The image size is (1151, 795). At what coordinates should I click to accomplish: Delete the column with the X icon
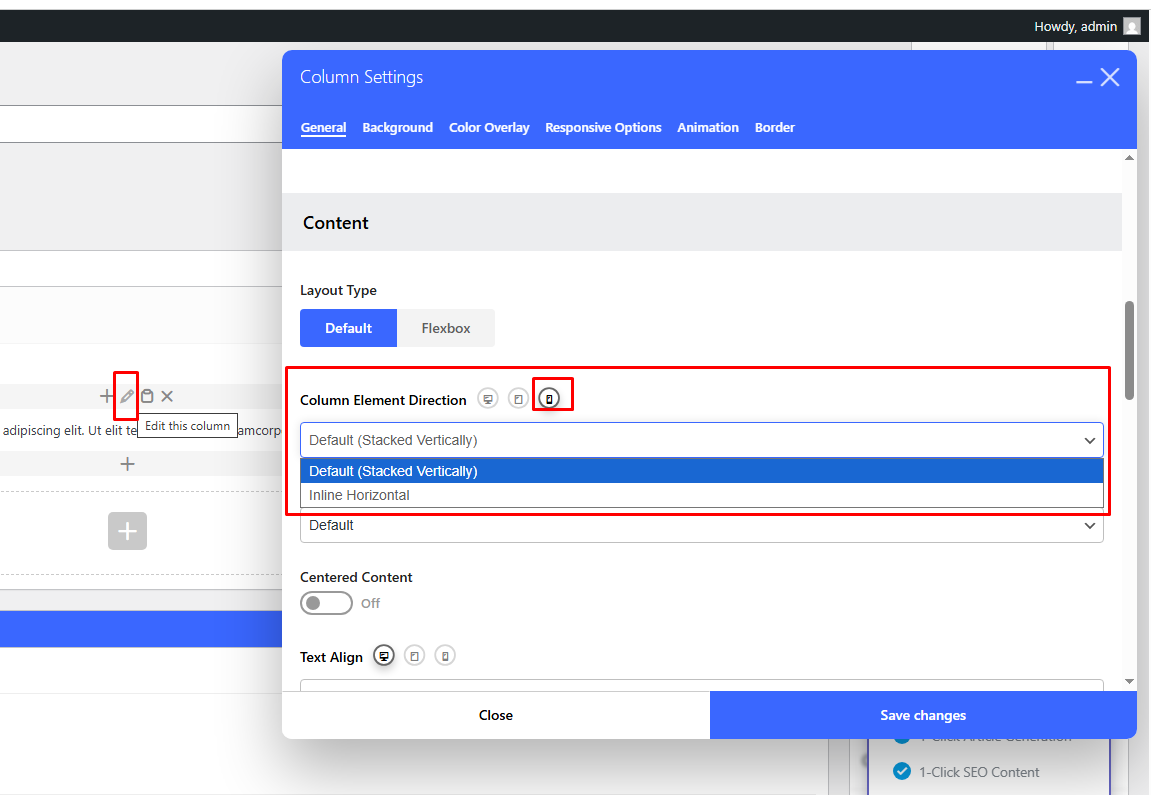click(167, 396)
